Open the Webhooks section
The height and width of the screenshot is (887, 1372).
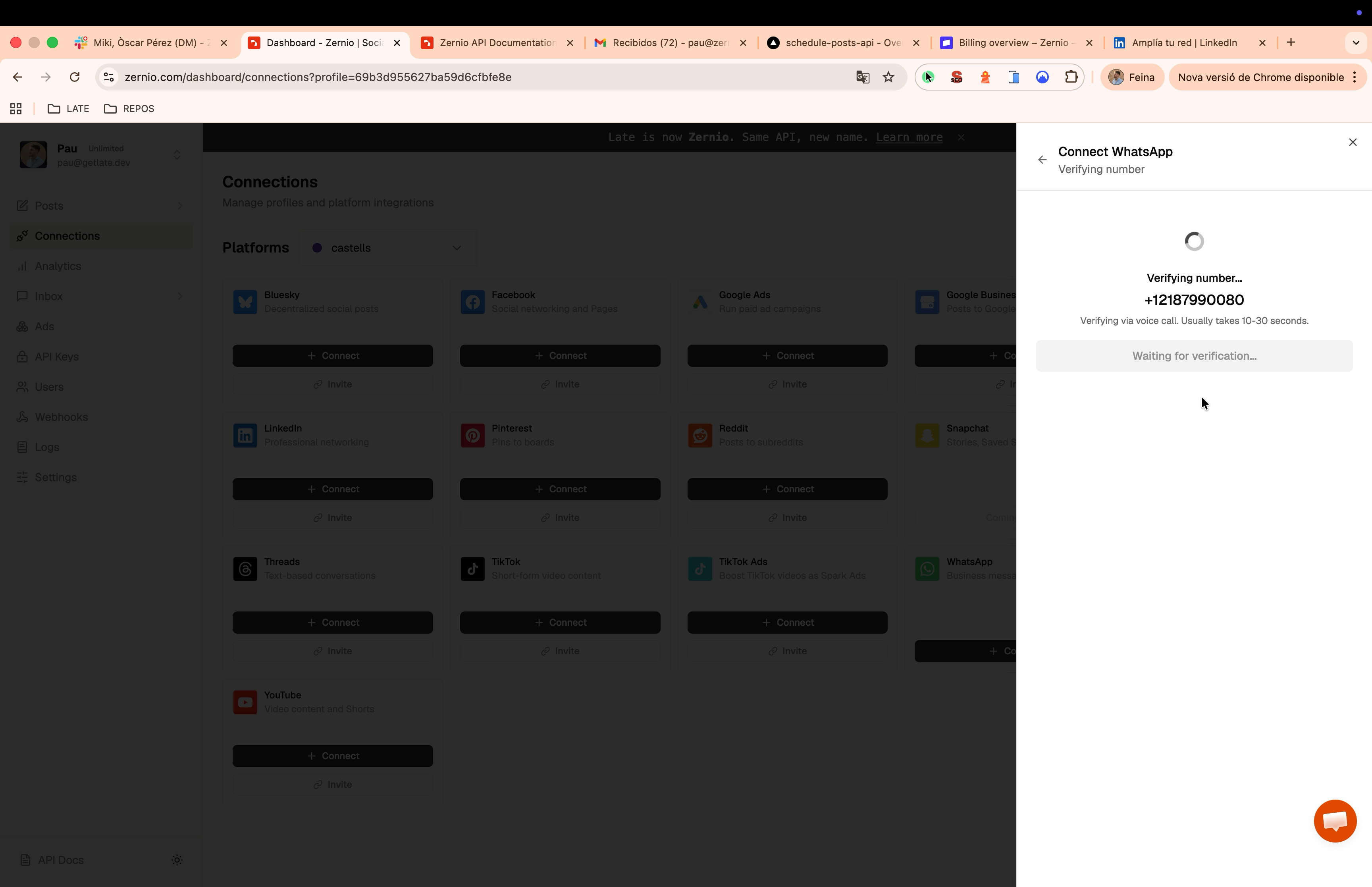(60, 417)
